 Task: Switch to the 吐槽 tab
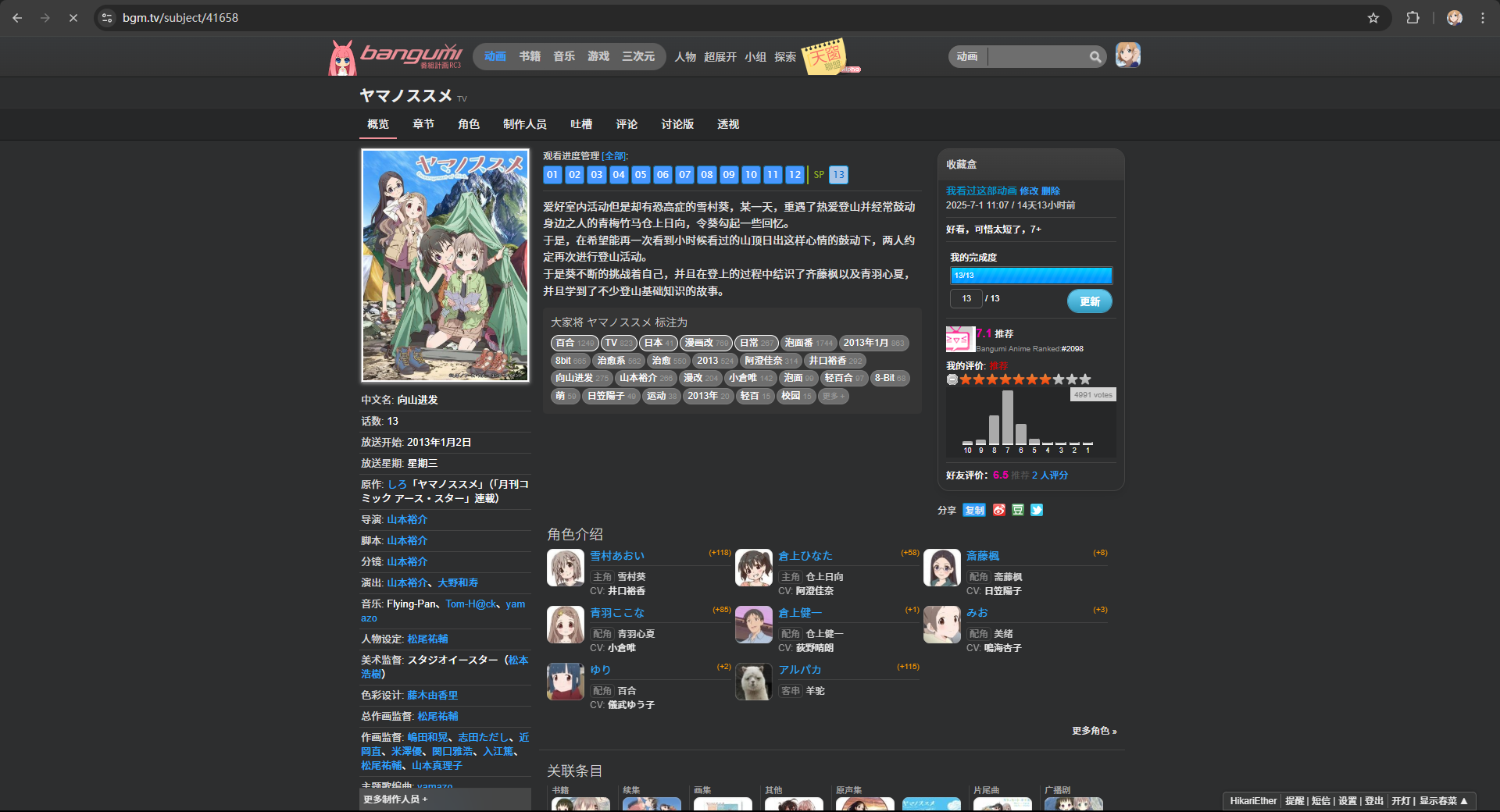click(x=581, y=124)
